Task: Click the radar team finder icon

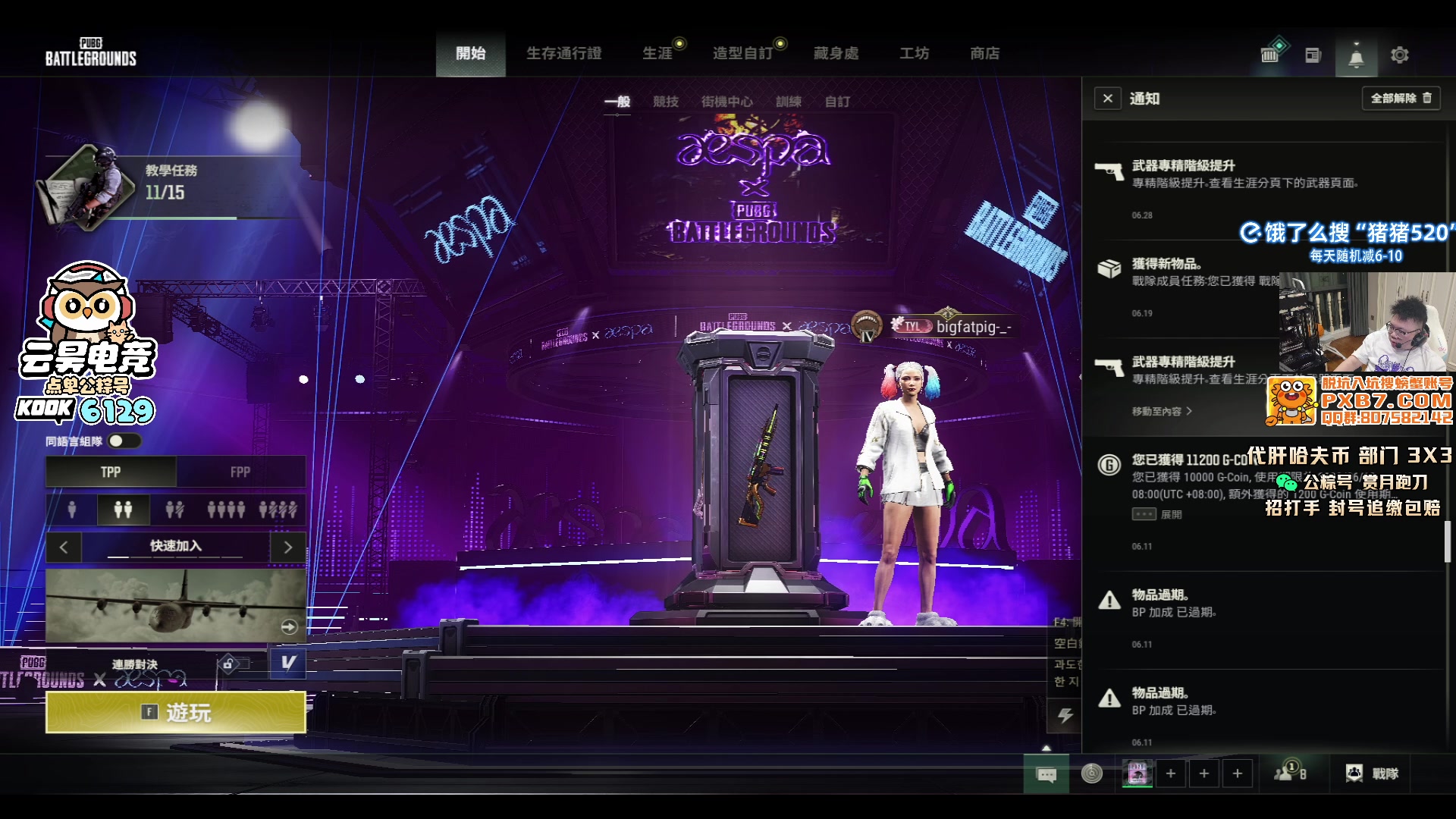Action: click(x=1092, y=773)
